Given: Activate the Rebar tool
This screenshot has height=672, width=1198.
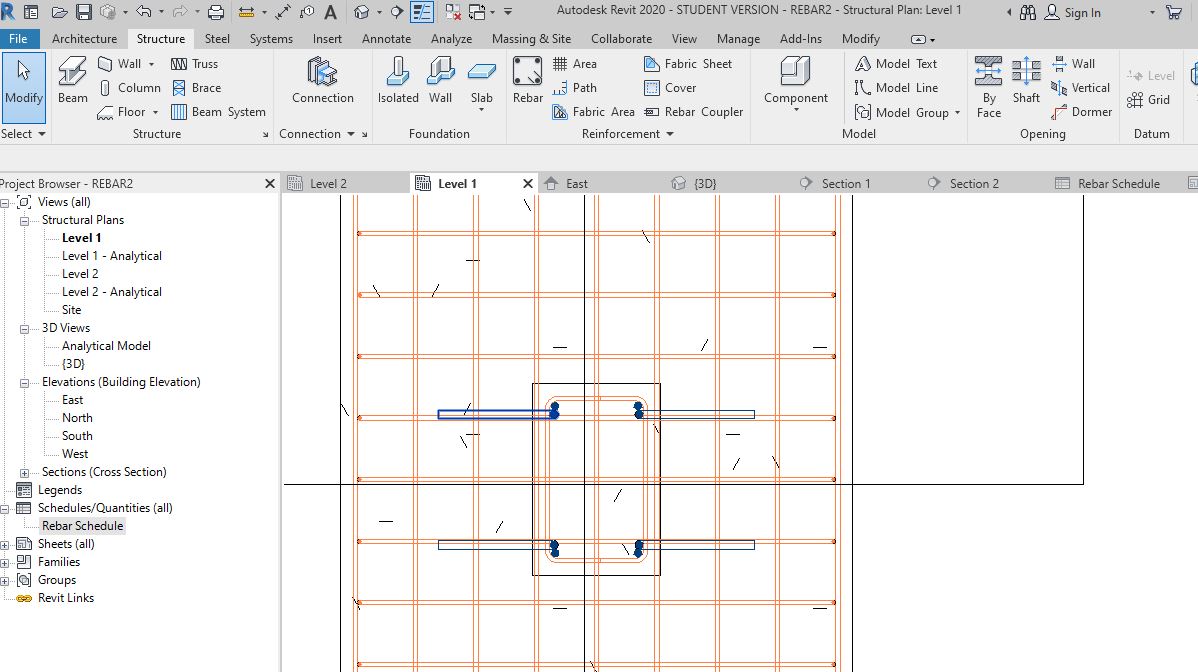Looking at the screenshot, I should pyautogui.click(x=527, y=80).
